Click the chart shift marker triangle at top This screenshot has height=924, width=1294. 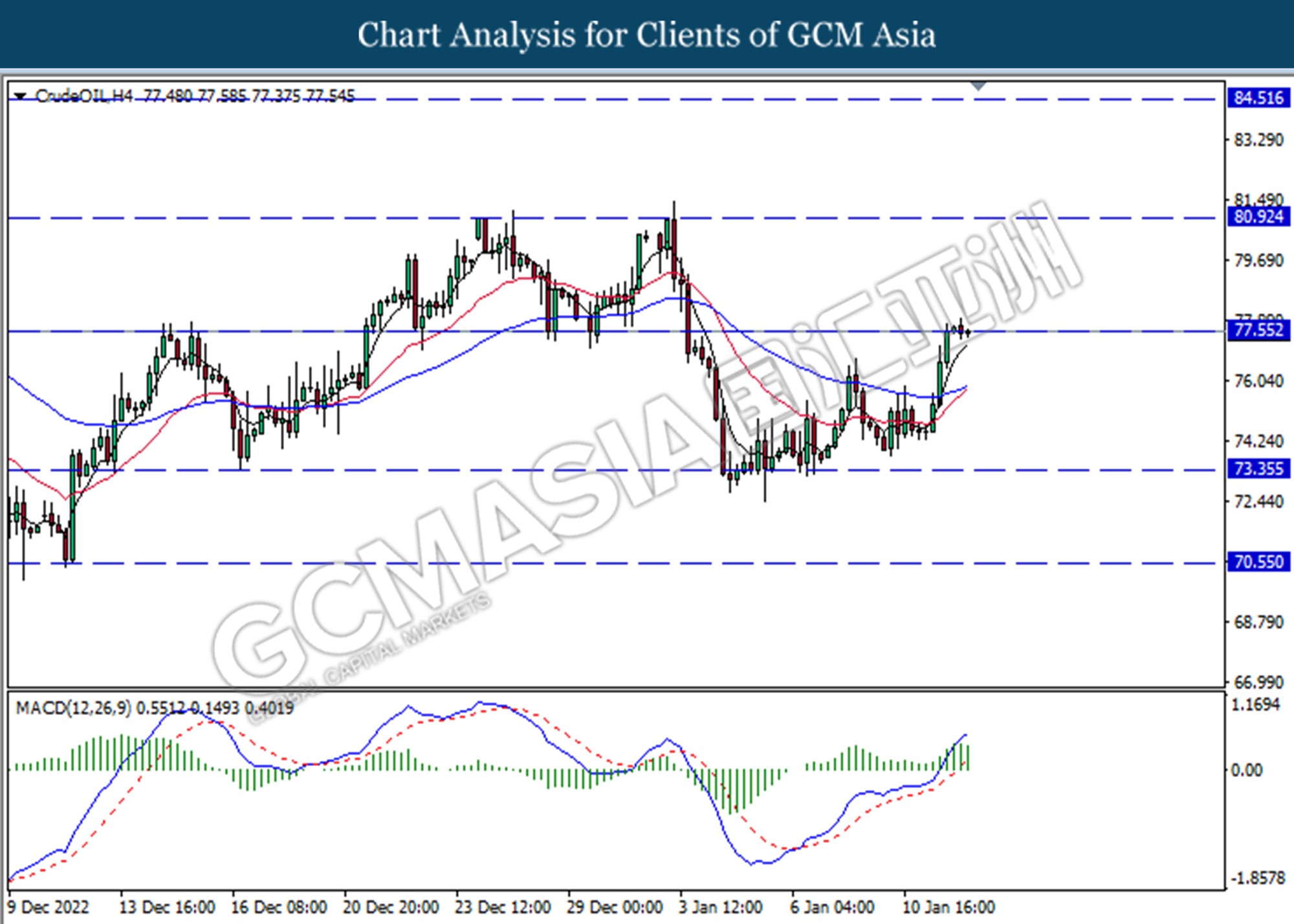pos(978,86)
